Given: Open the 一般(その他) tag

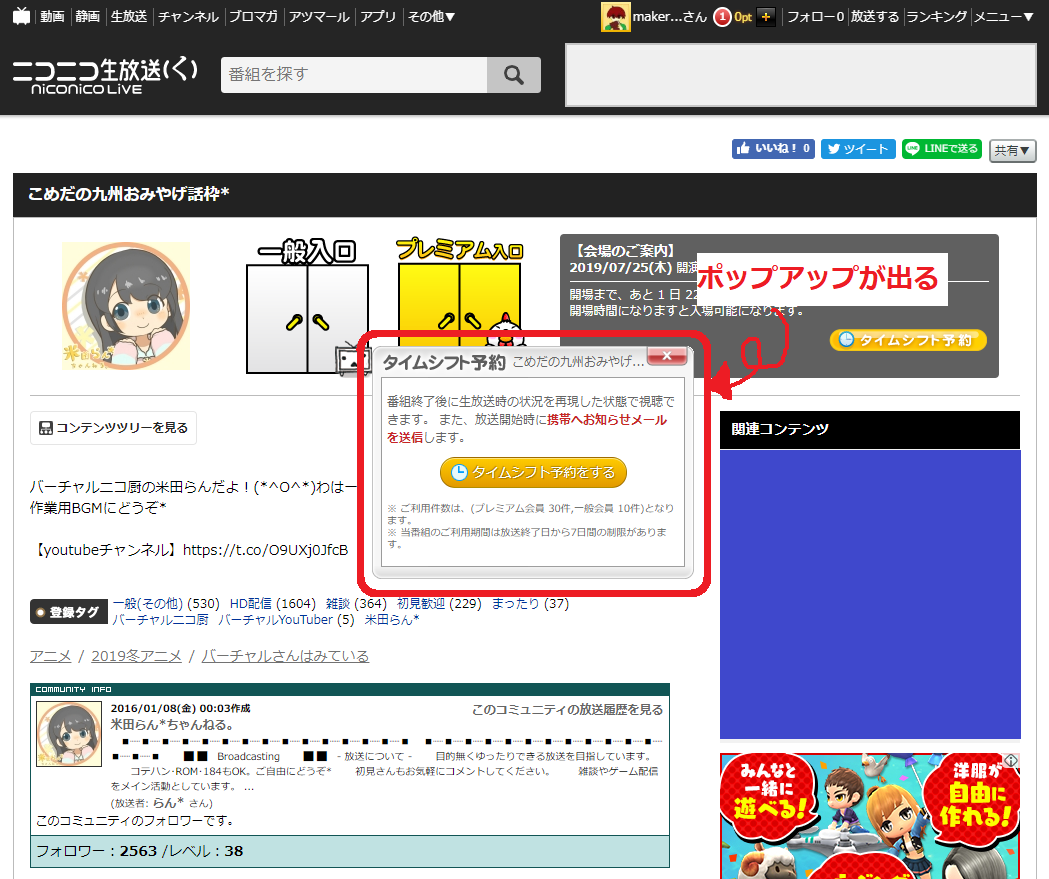Looking at the screenshot, I should (x=147, y=603).
